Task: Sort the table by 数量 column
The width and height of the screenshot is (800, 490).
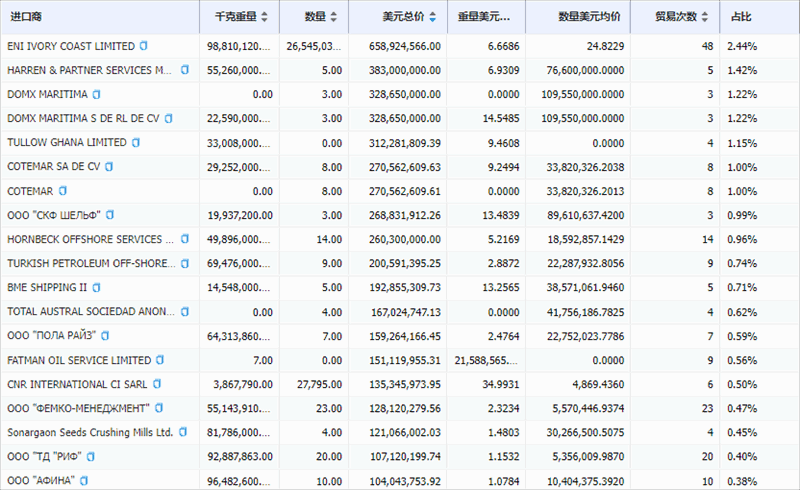Action: [334, 17]
